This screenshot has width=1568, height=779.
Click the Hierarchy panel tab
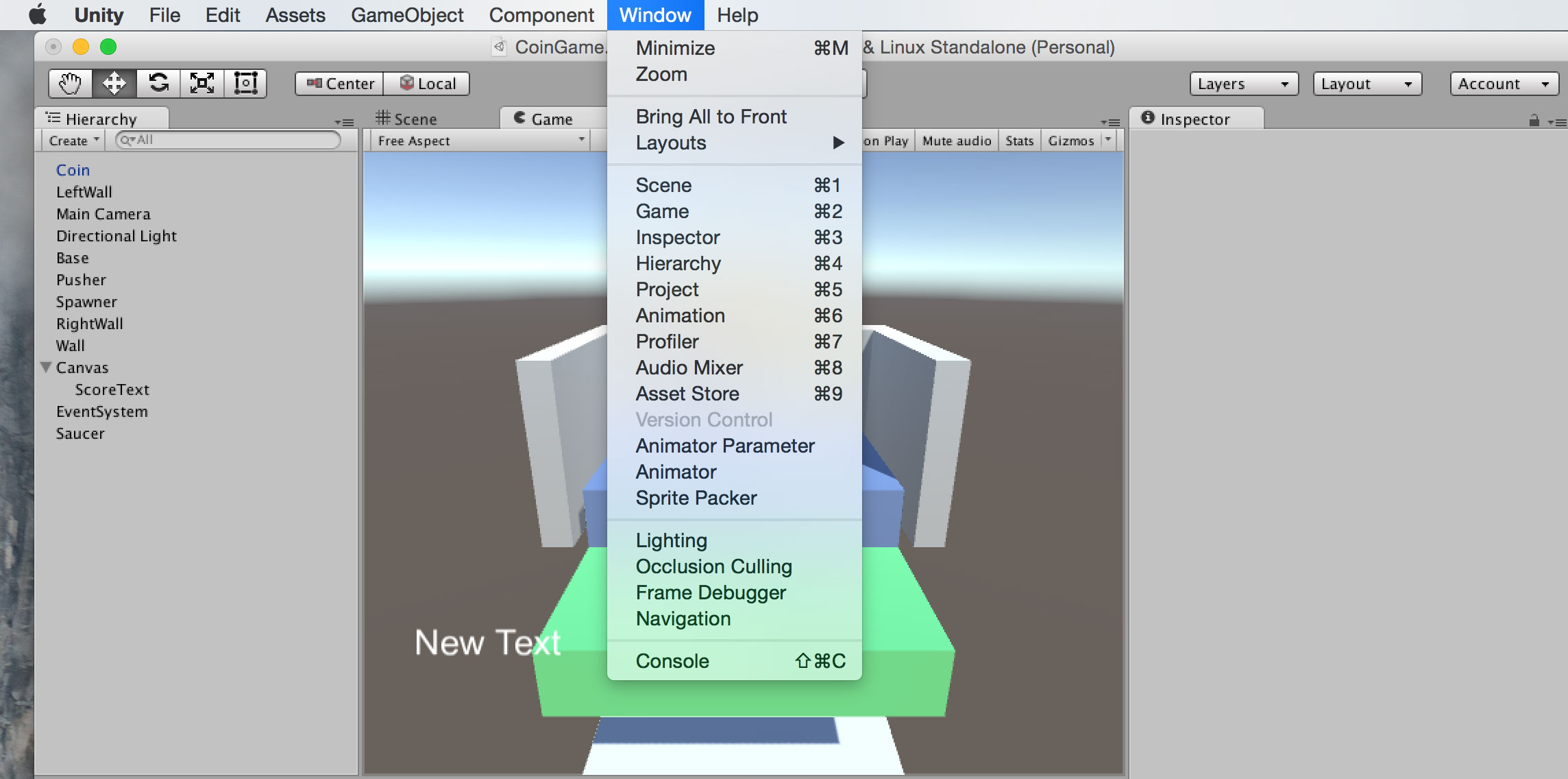click(102, 119)
